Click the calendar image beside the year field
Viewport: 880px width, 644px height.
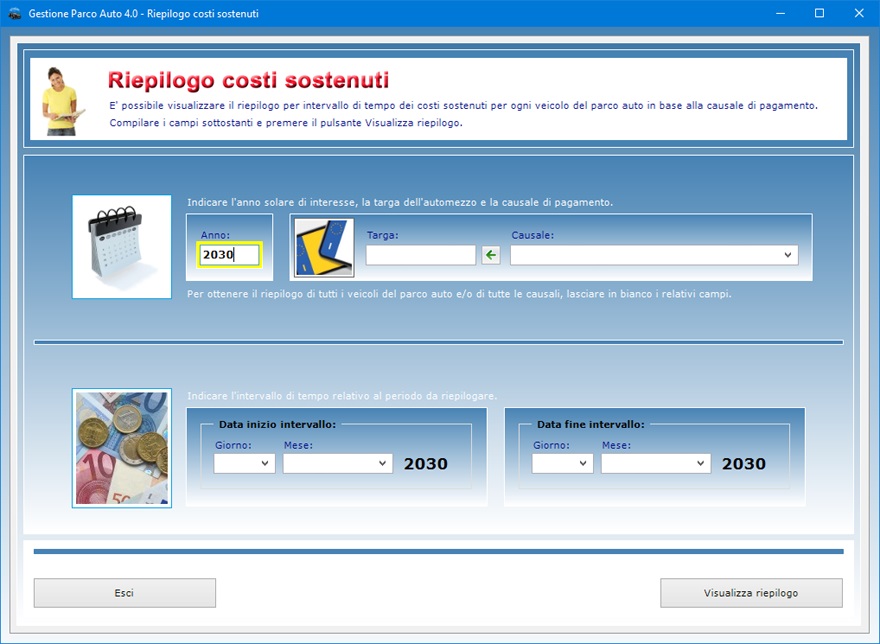pyautogui.click(x=122, y=246)
